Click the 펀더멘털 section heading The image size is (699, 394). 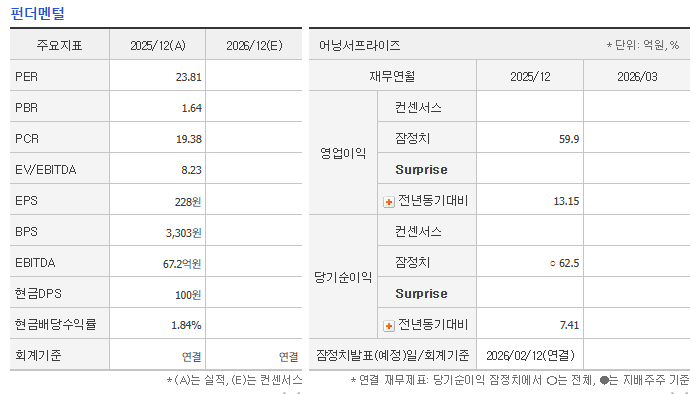pyautogui.click(x=37, y=13)
